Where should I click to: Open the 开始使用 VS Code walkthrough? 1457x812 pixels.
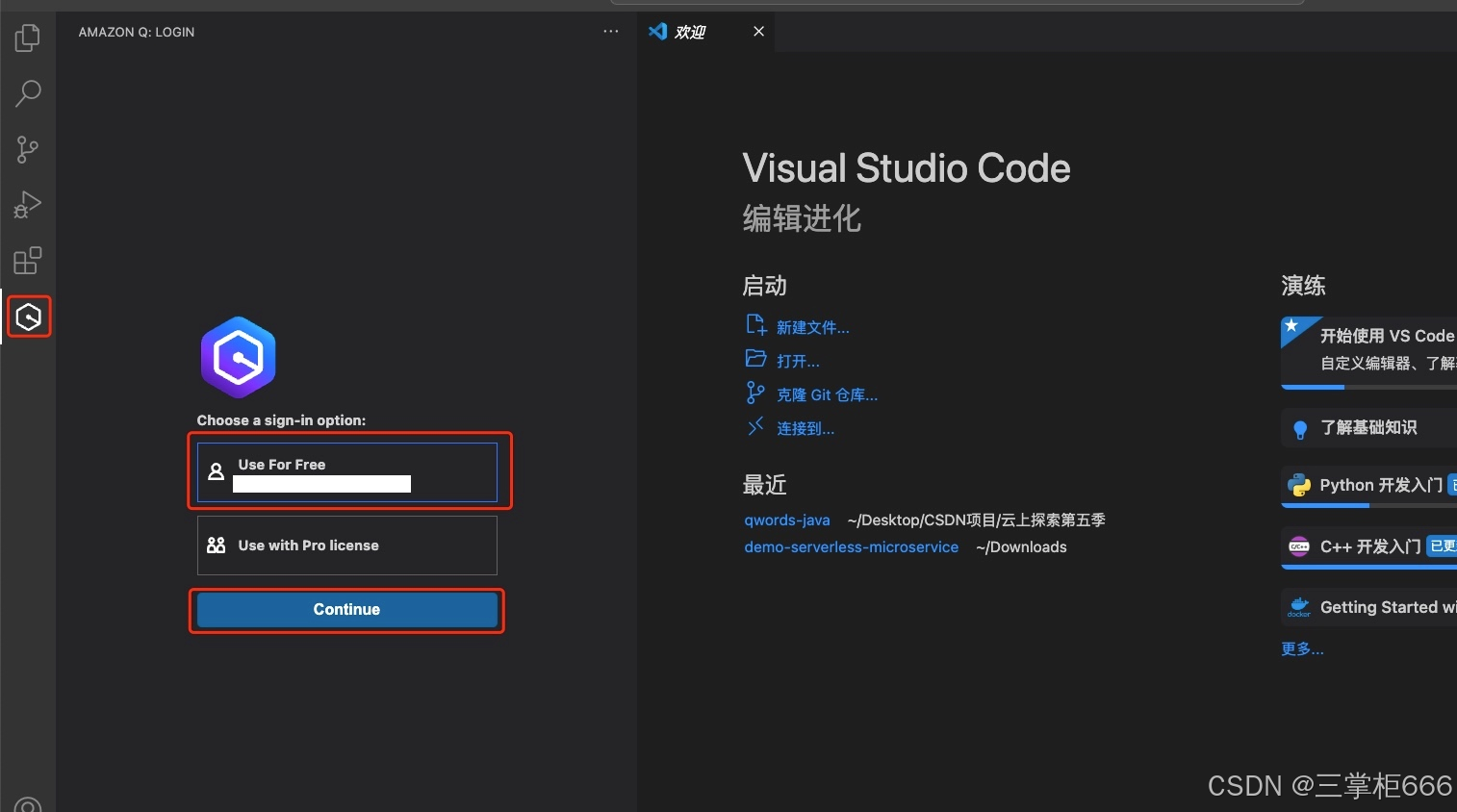point(1368,352)
